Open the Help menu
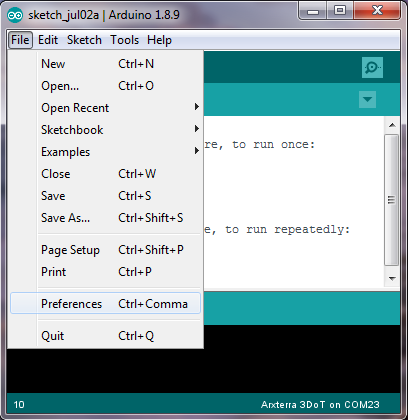Image resolution: width=408 pixels, height=420 pixels. tap(159, 40)
